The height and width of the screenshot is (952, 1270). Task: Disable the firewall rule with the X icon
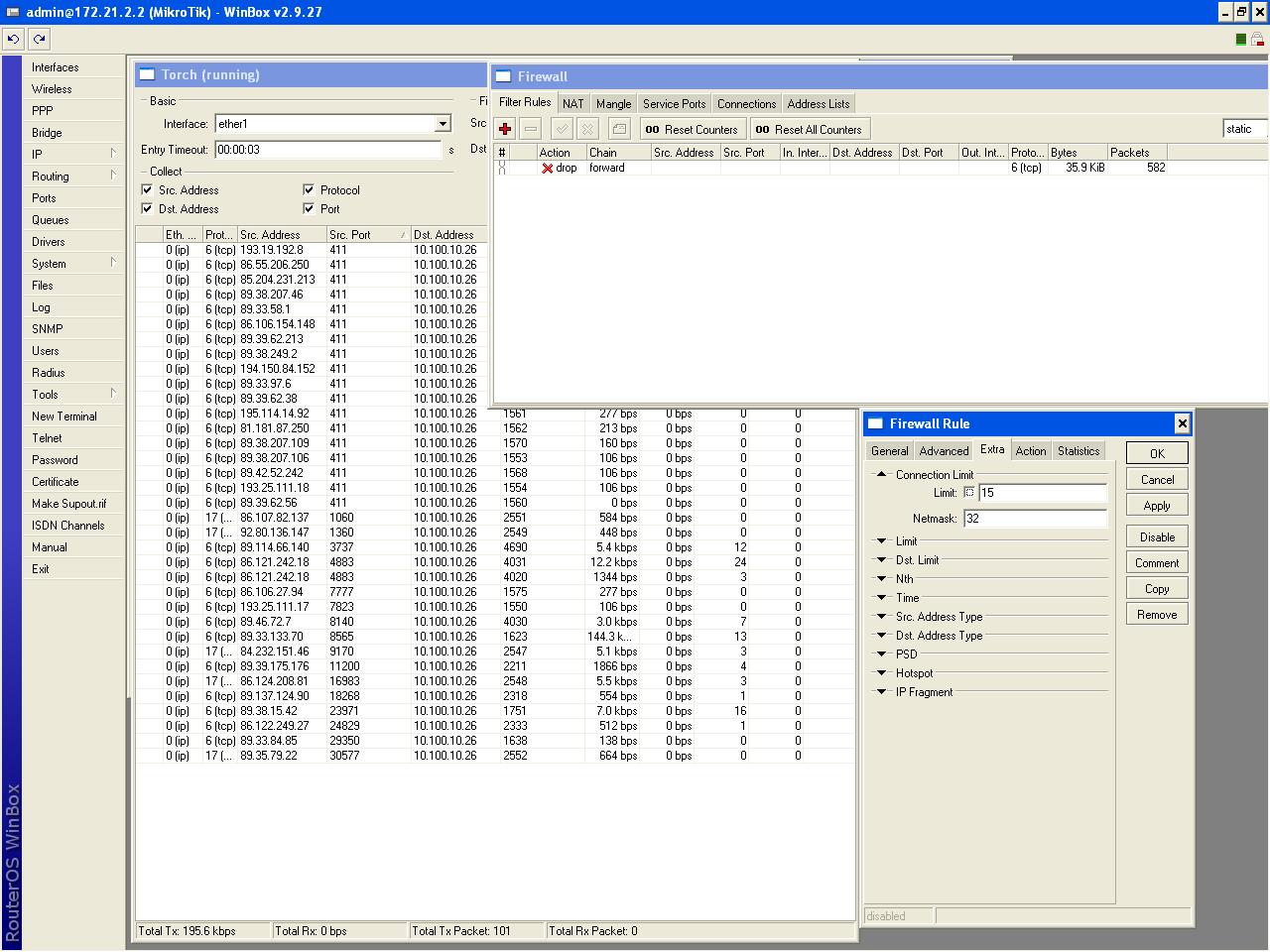tap(587, 129)
